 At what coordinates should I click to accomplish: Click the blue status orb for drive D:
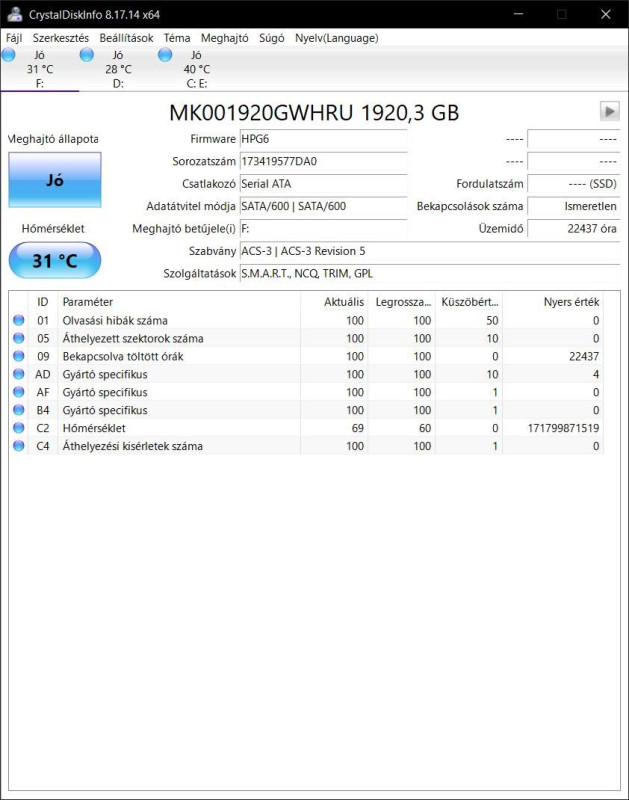click(x=87, y=55)
